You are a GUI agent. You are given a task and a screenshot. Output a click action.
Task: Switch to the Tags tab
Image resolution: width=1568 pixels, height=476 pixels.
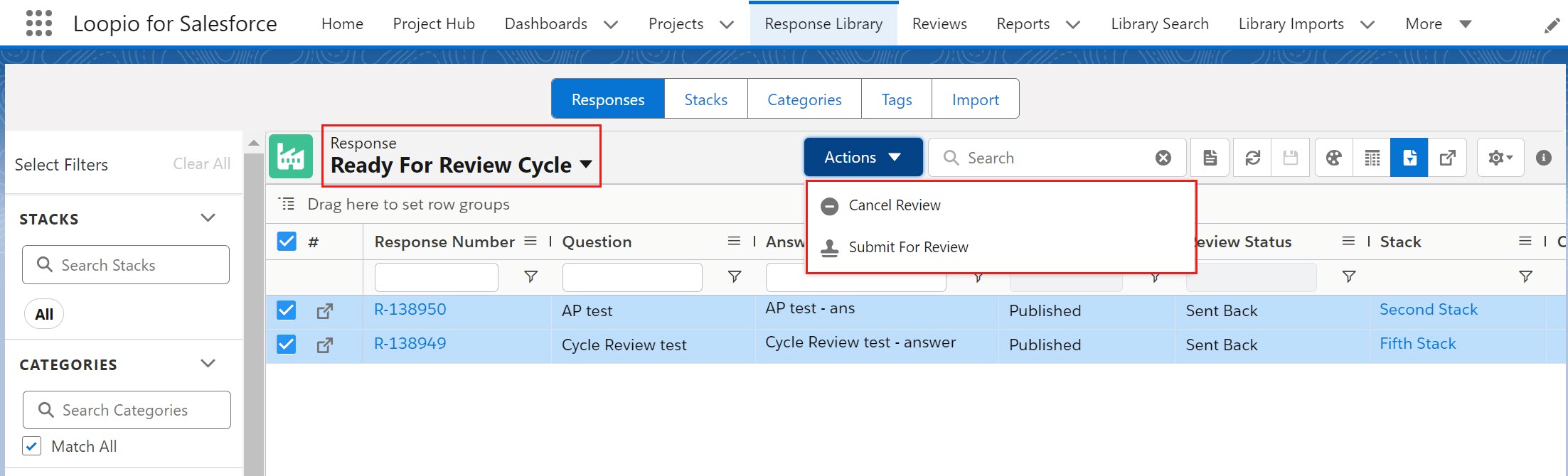tap(897, 99)
